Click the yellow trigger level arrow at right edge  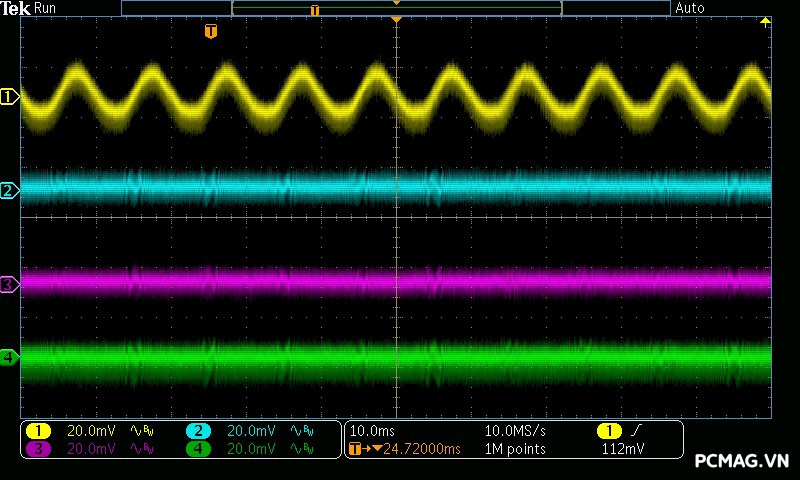[766, 22]
